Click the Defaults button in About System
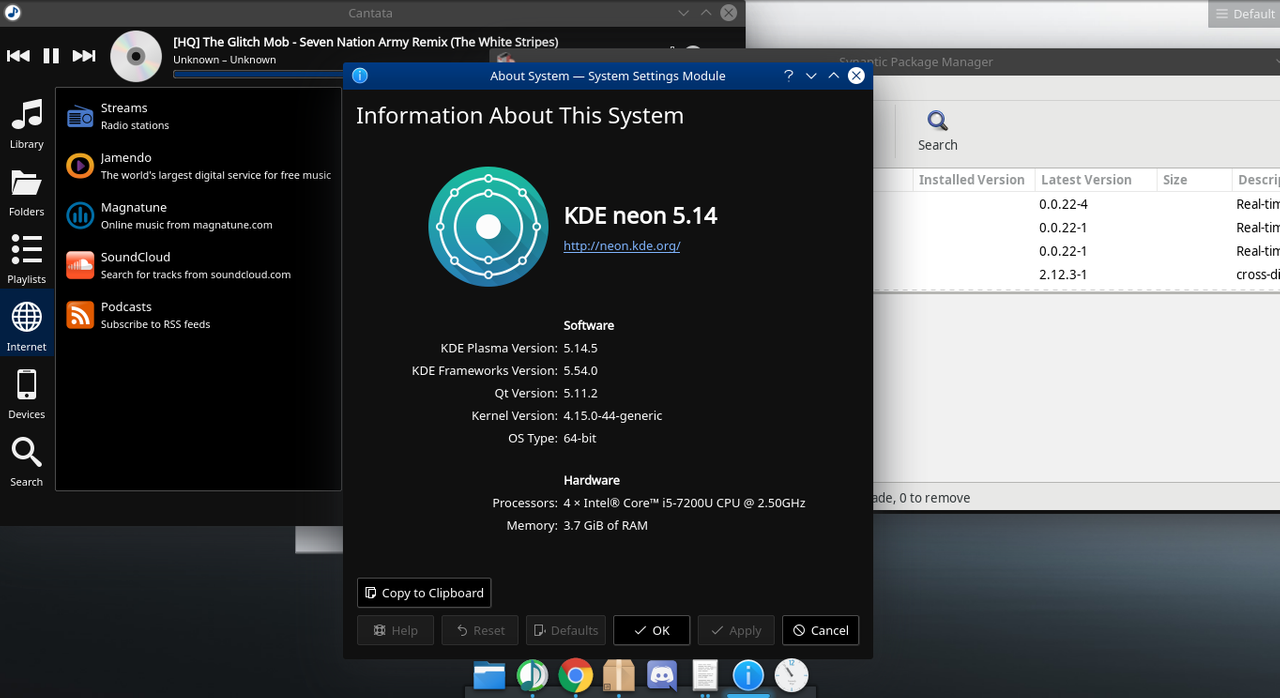The width and height of the screenshot is (1280, 698). click(566, 630)
